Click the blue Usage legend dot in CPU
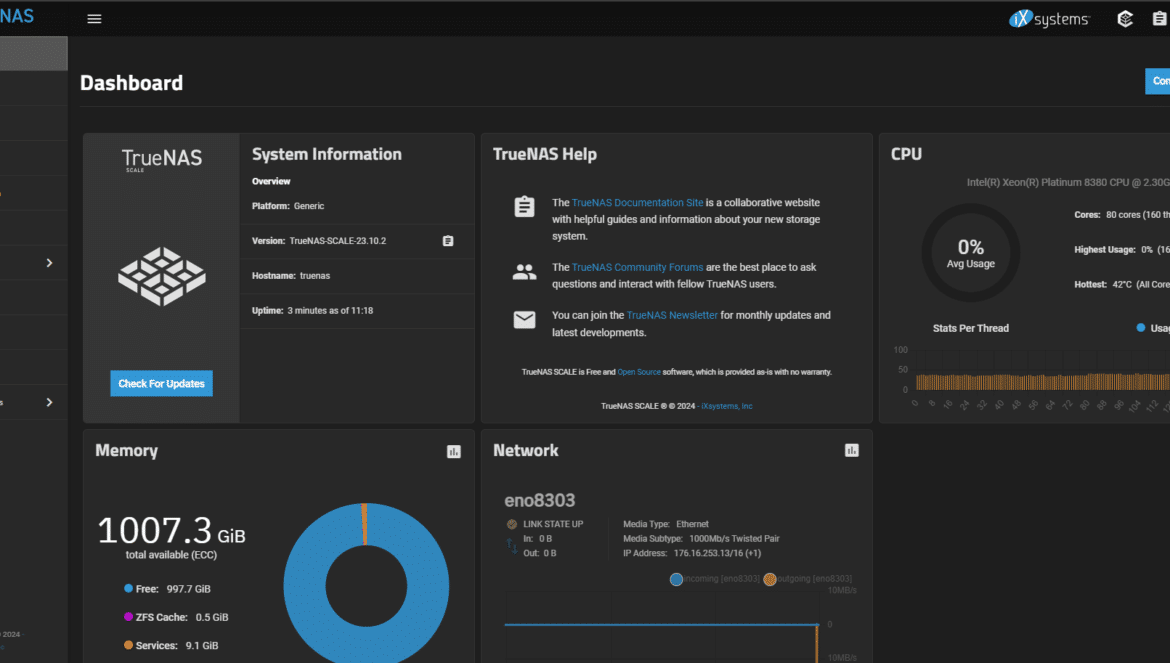Viewport: 1170px width, 663px height. [x=1140, y=327]
